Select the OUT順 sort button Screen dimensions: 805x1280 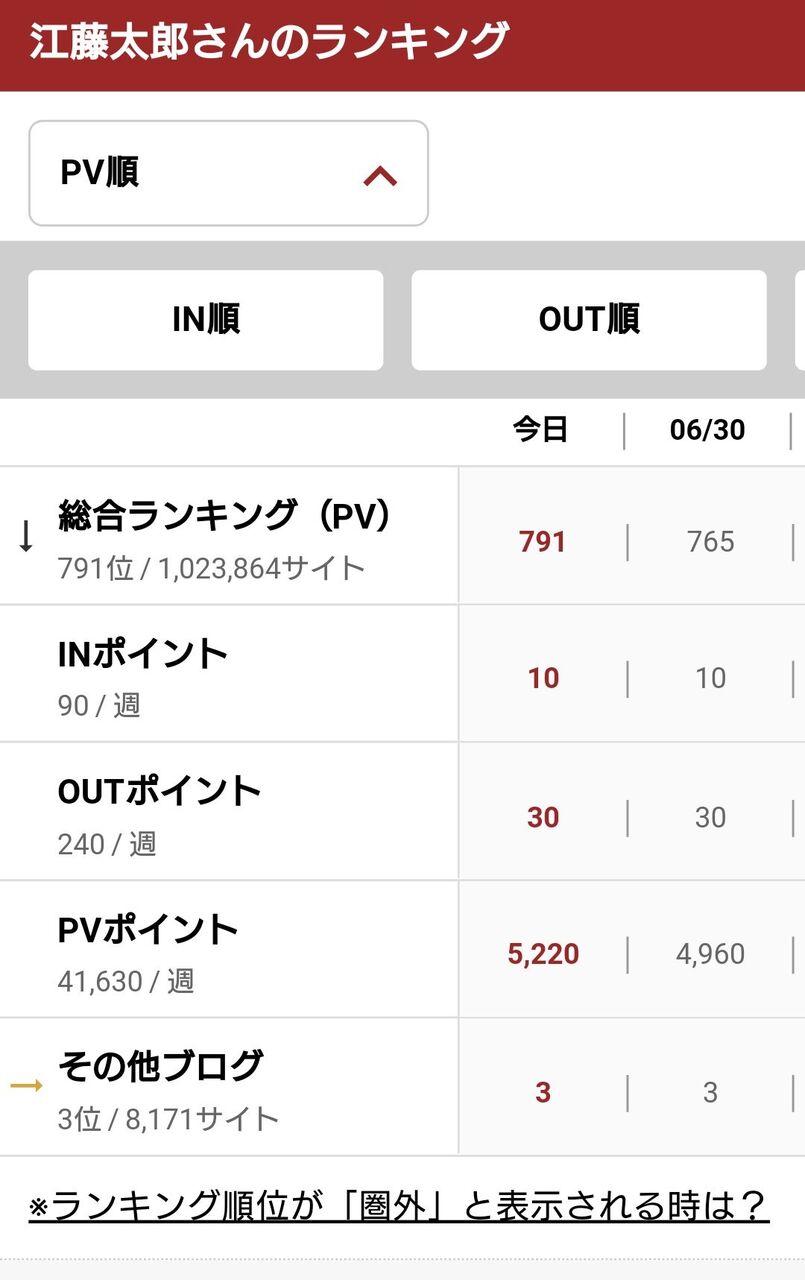(589, 320)
